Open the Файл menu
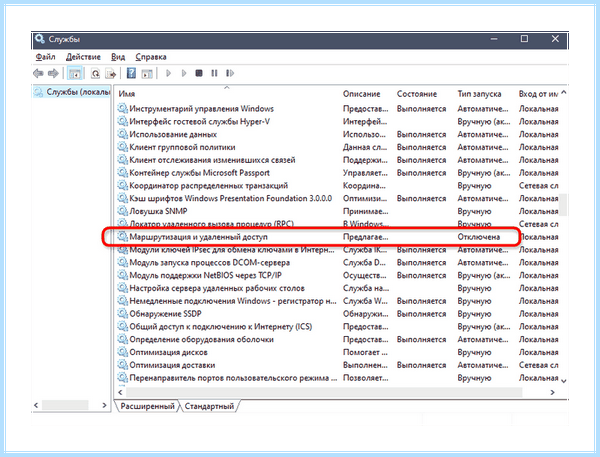The height and width of the screenshot is (457, 600). [x=45, y=57]
